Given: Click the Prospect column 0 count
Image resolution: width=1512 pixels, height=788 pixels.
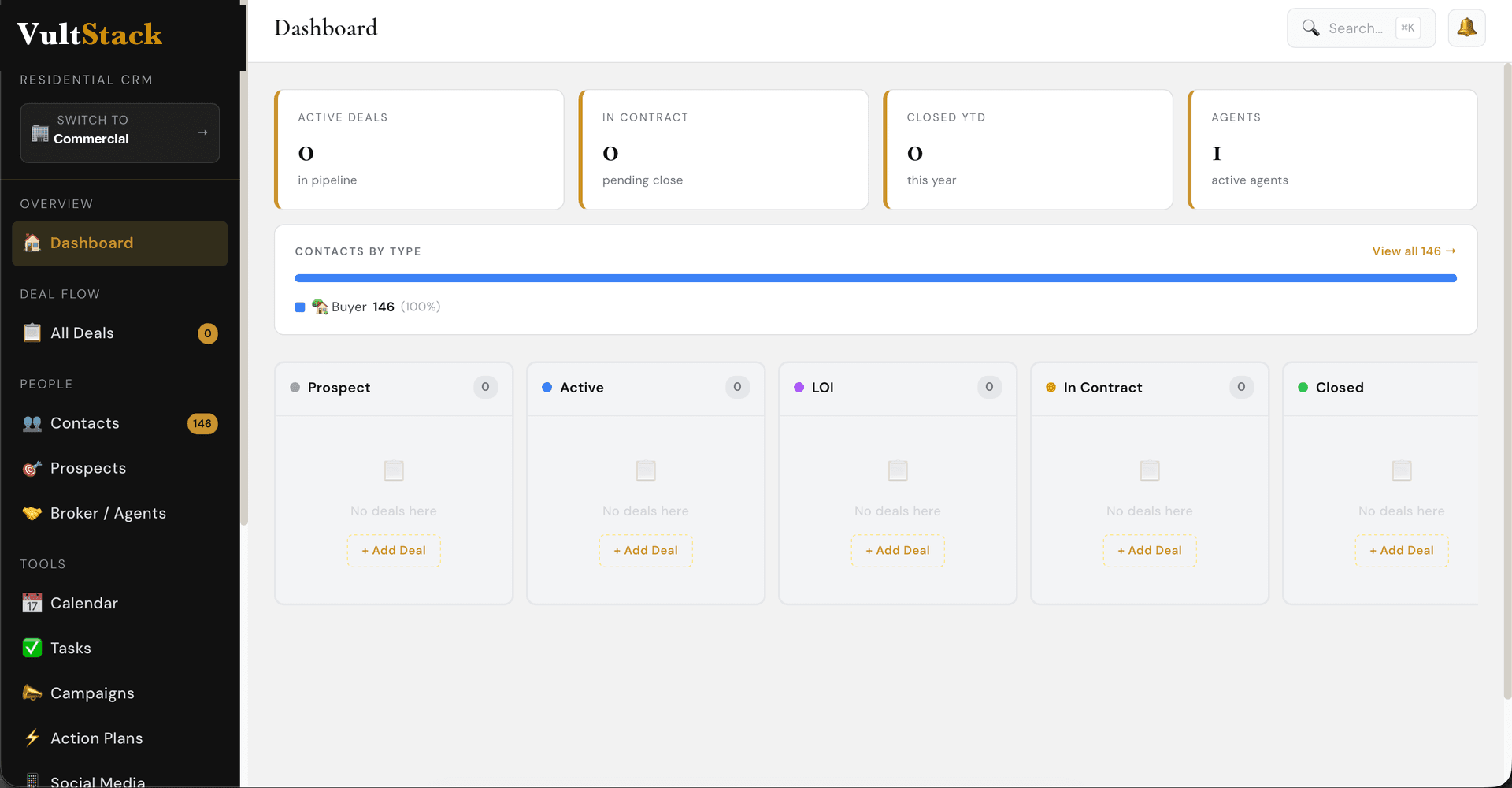Looking at the screenshot, I should (x=485, y=387).
